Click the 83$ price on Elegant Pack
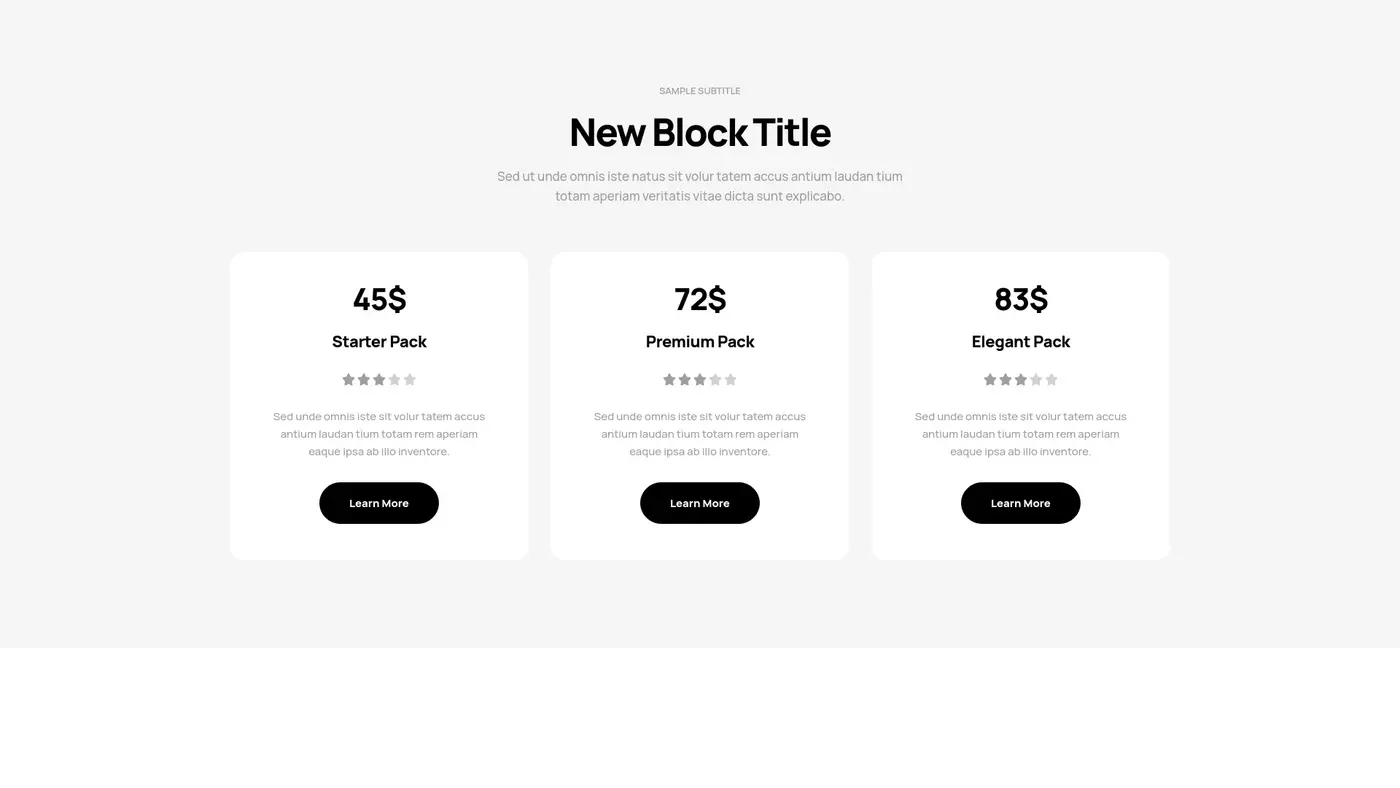This screenshot has width=1400, height=788. pos(1020,297)
